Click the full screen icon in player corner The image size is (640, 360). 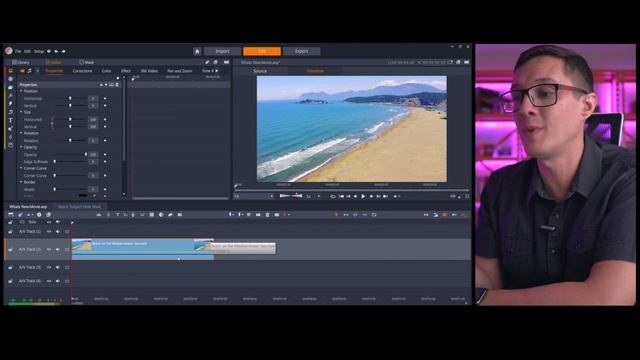[467, 196]
